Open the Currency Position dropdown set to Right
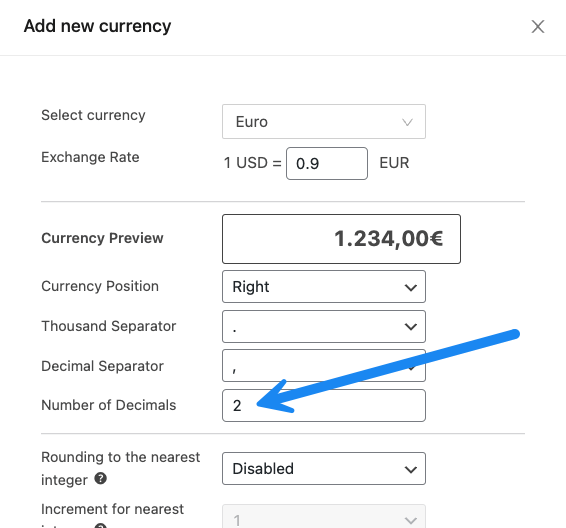This screenshot has height=528, width=566. pos(324,287)
